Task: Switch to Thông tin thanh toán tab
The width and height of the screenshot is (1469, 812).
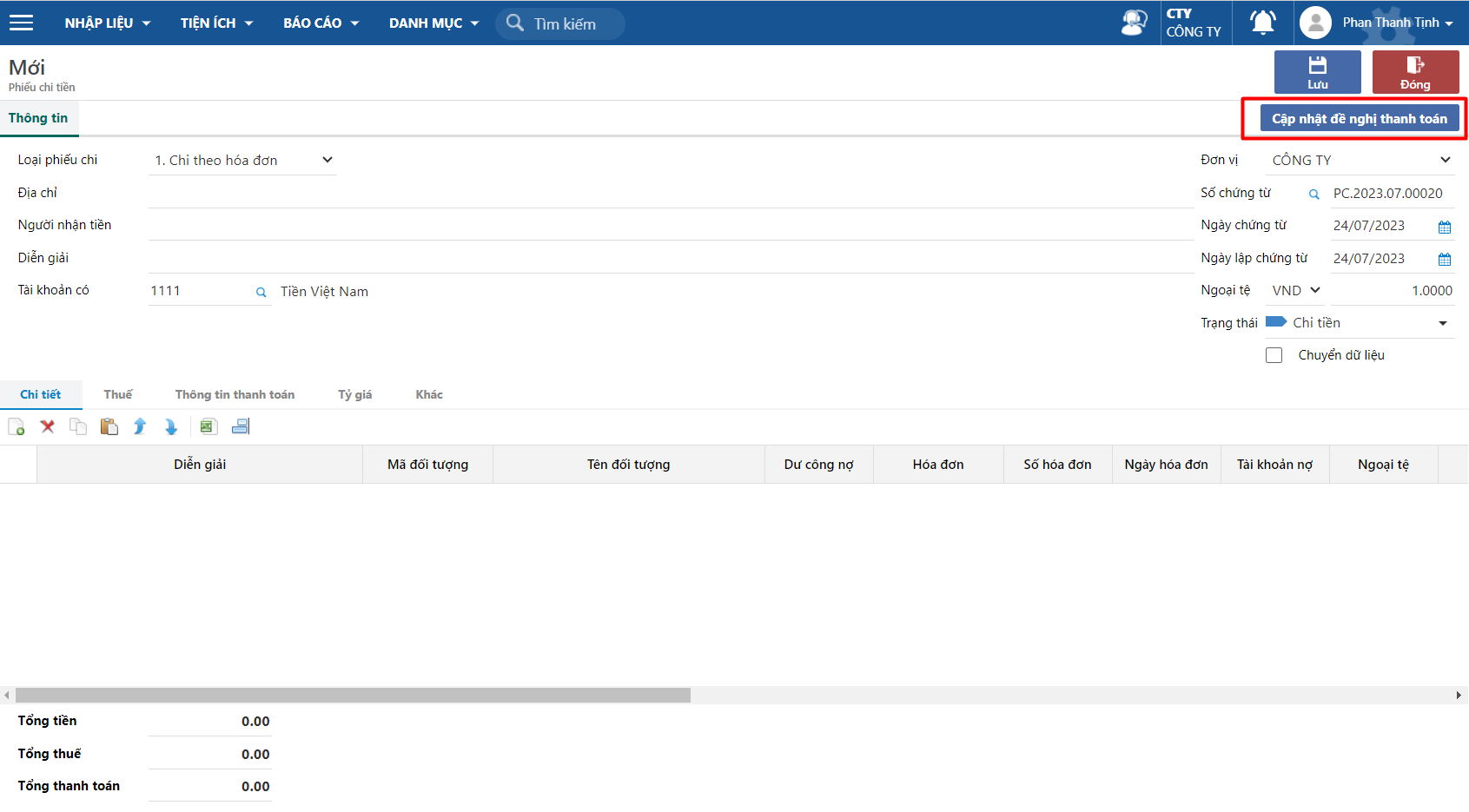Action: point(235,394)
